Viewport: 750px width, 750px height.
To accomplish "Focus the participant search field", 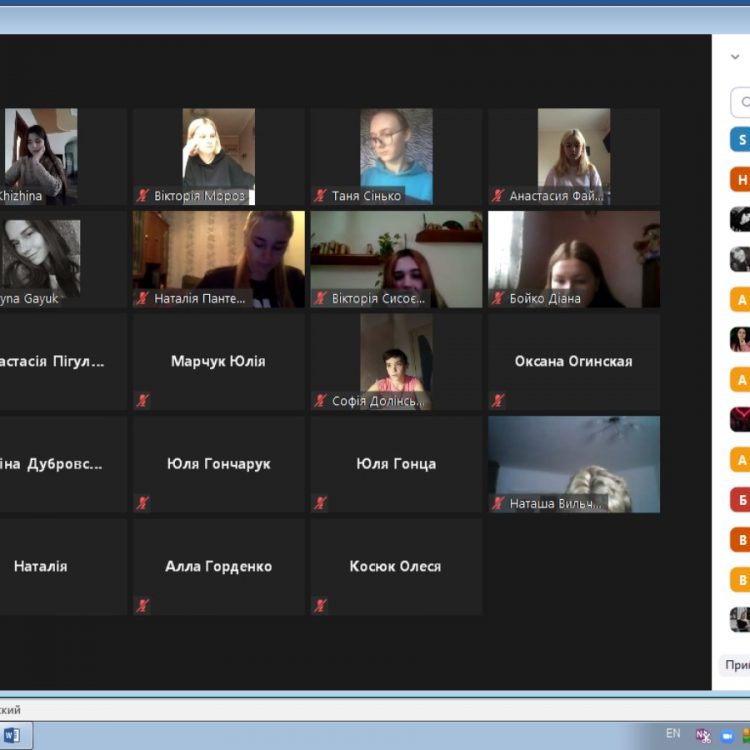I will (x=740, y=102).
